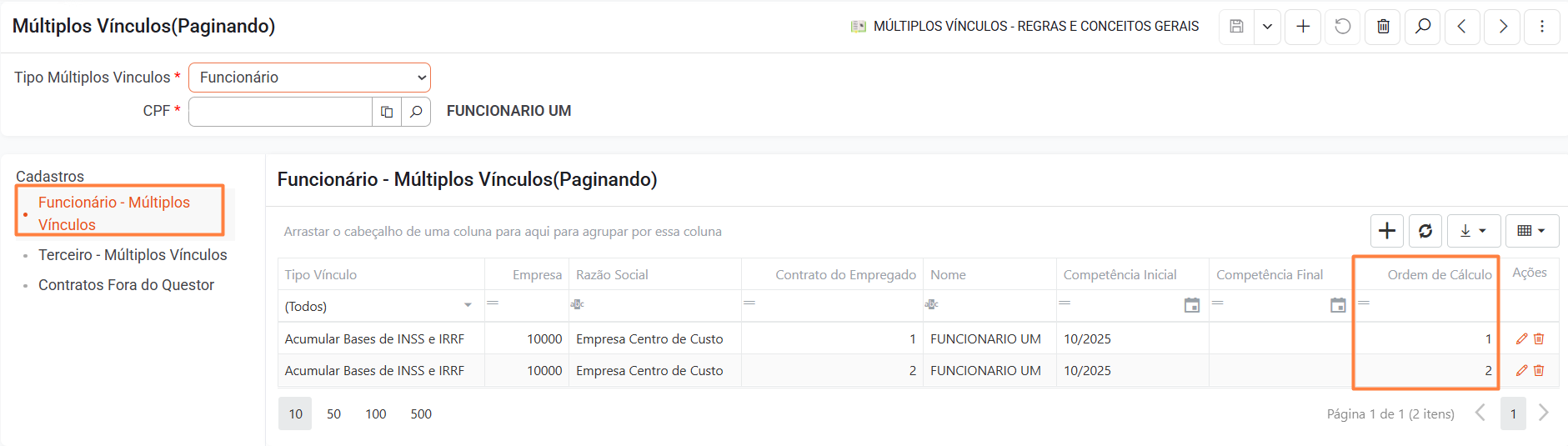
Task: Click the CPF input field
Action: [x=280, y=112]
